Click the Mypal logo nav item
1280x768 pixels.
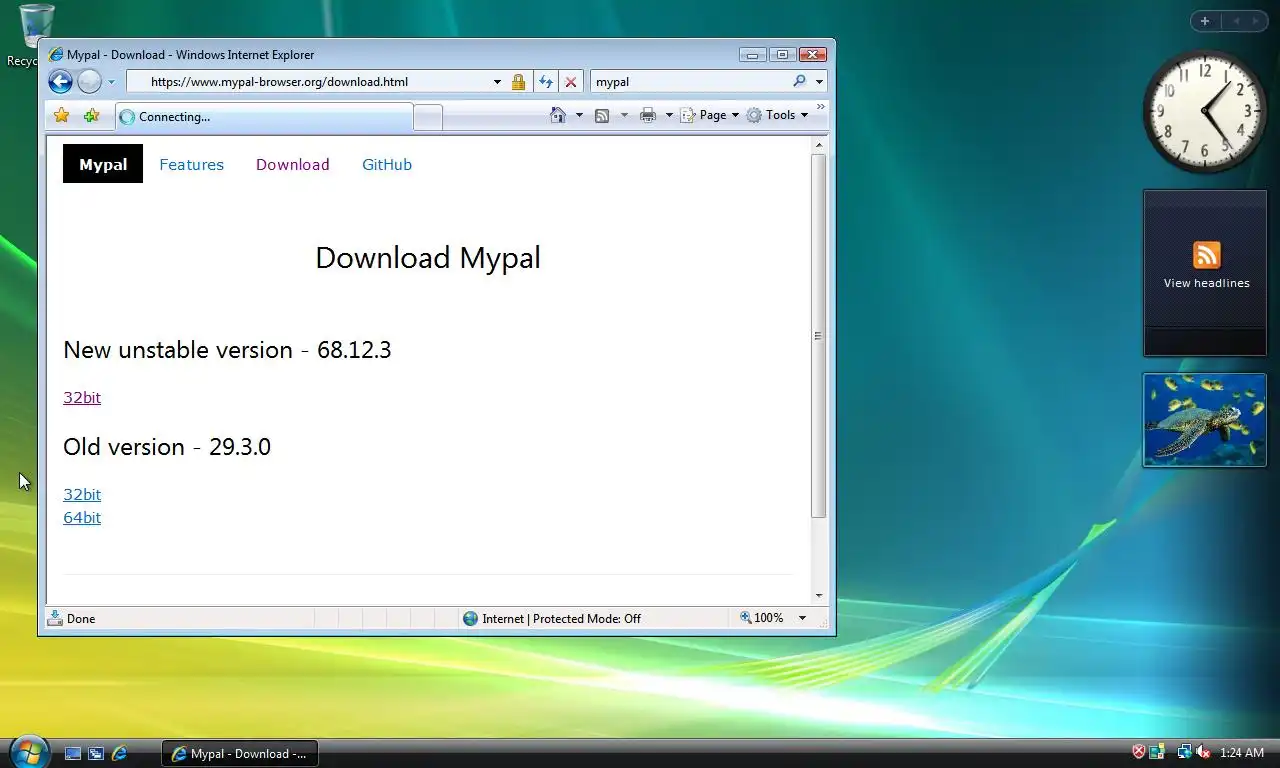pyautogui.click(x=103, y=164)
